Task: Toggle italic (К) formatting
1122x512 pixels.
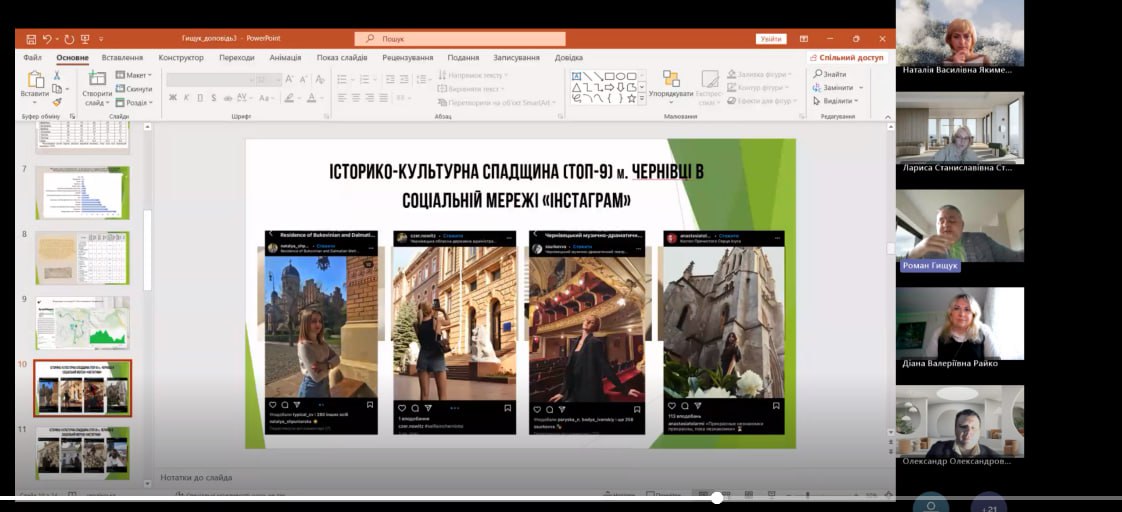Action: coord(187,98)
